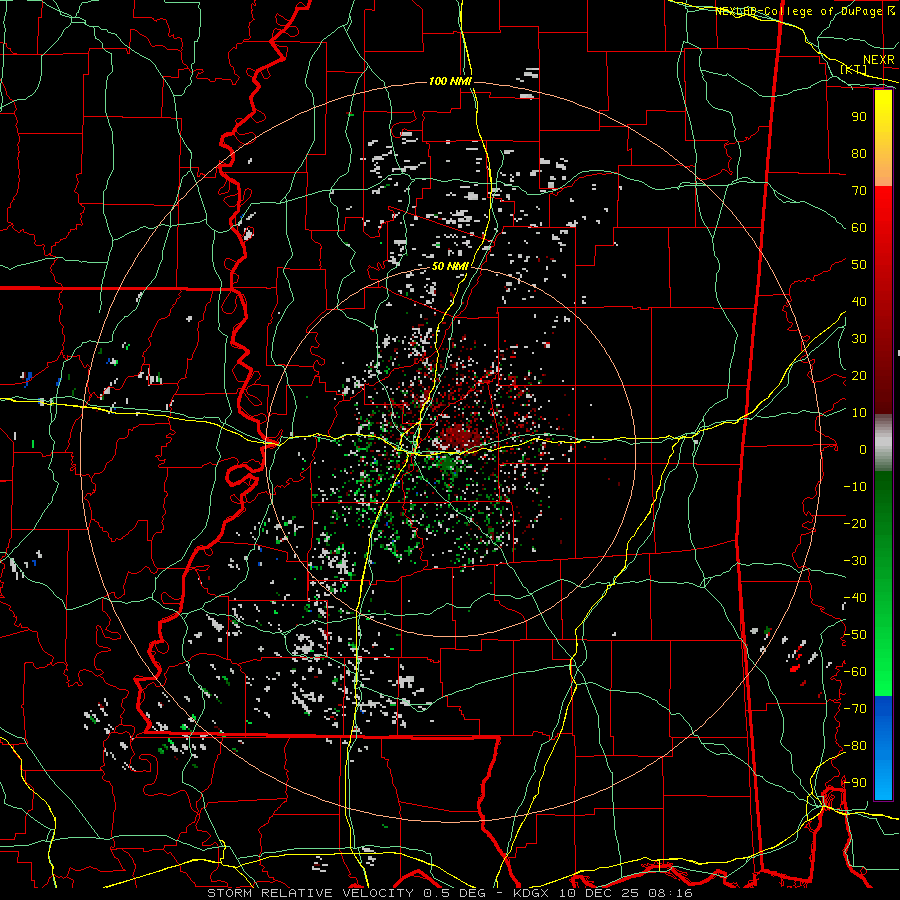Pick the gray zero-velocity segment of color bar
The height and width of the screenshot is (900, 900).
click(883, 443)
